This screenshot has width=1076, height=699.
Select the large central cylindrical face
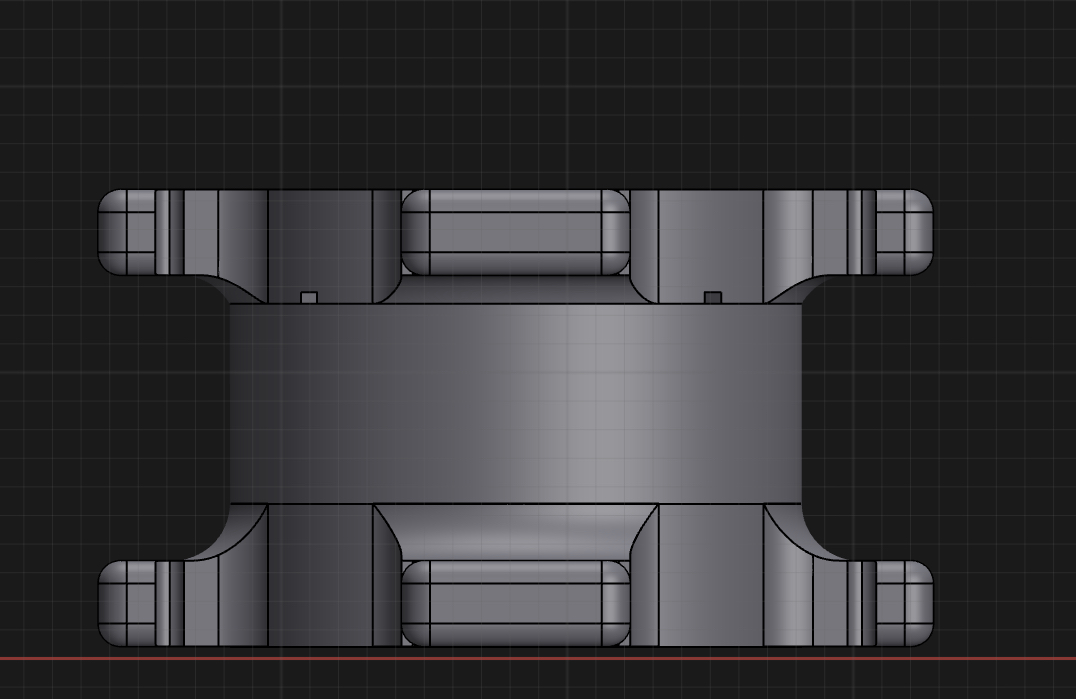click(x=515, y=403)
